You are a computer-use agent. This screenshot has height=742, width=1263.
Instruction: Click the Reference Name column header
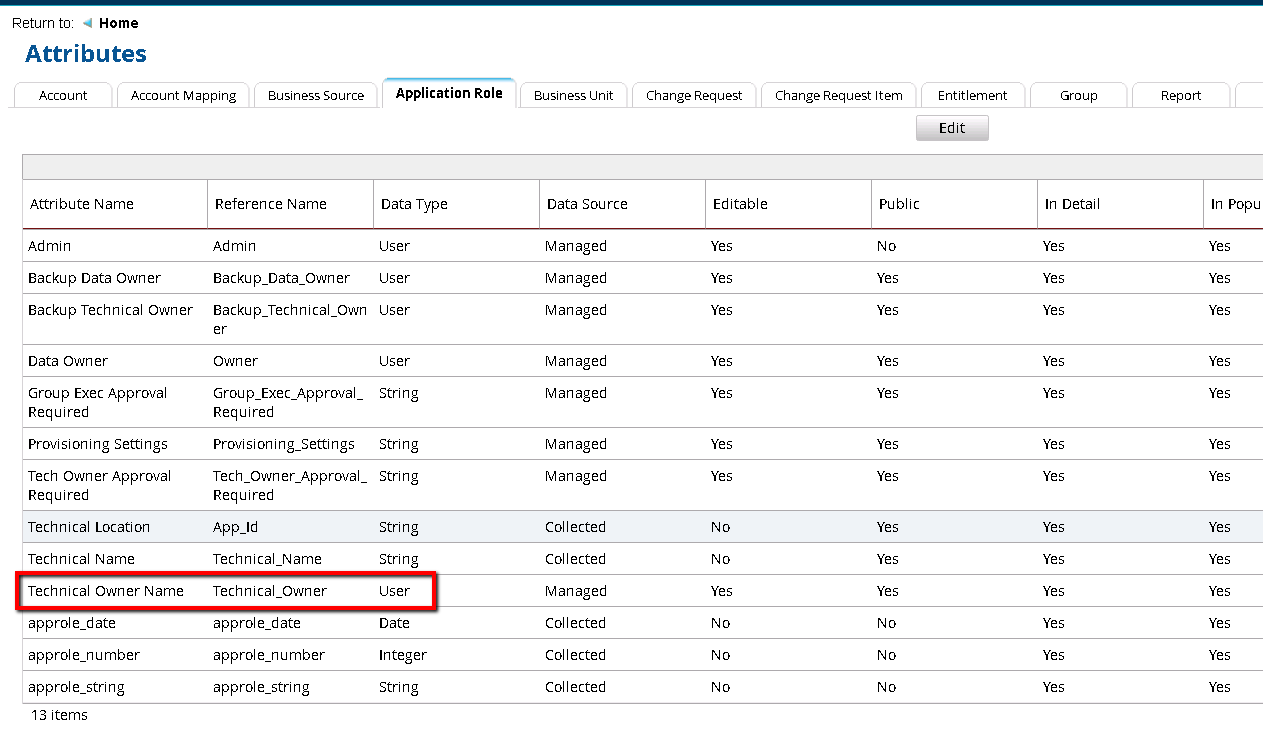pyautogui.click(x=270, y=204)
